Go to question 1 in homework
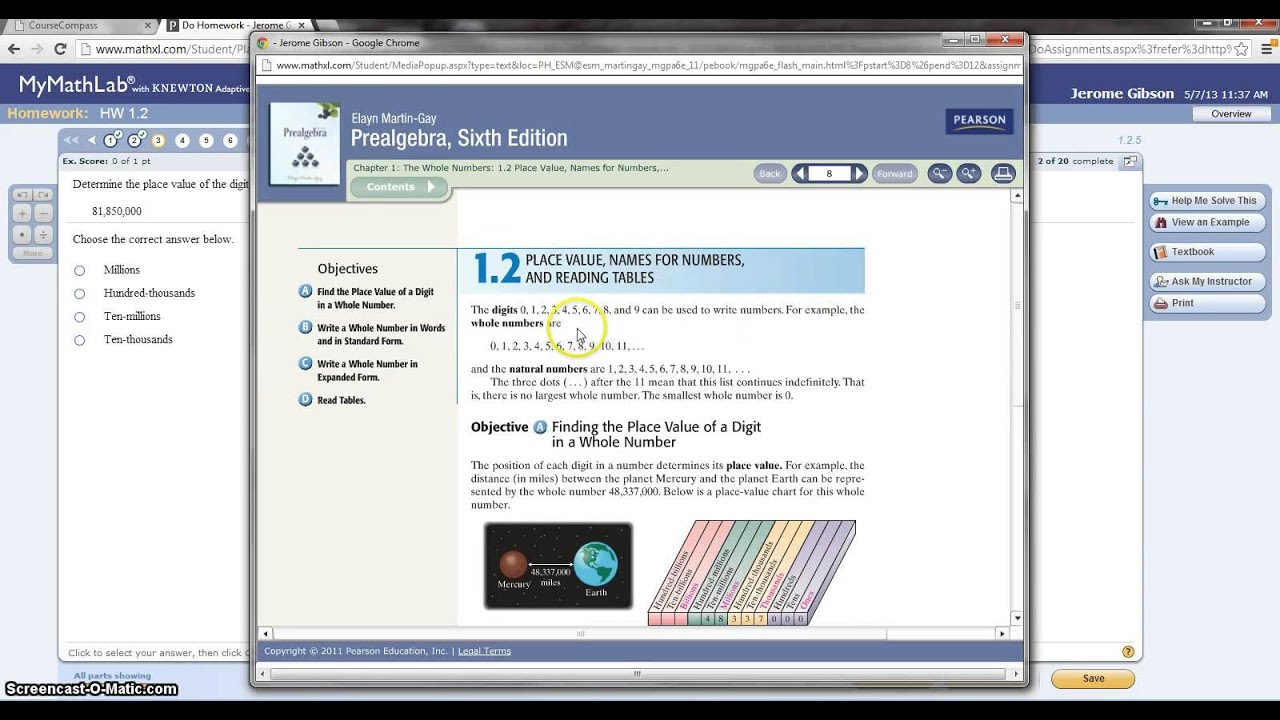This screenshot has width=1280, height=720. tap(111, 141)
